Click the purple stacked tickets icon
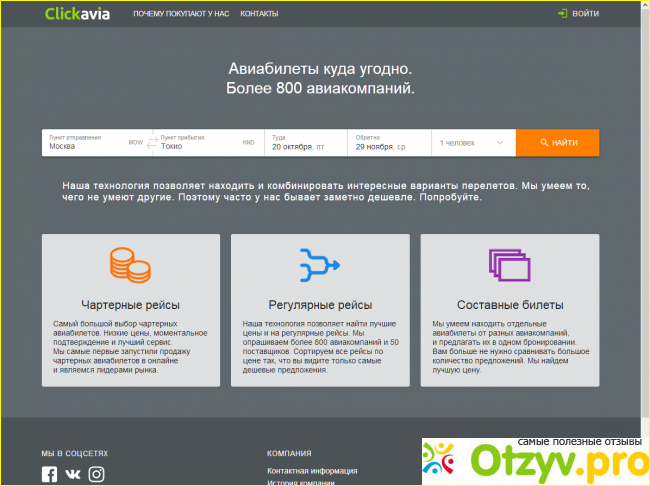Viewport: 650px width, 486px height. (x=509, y=265)
